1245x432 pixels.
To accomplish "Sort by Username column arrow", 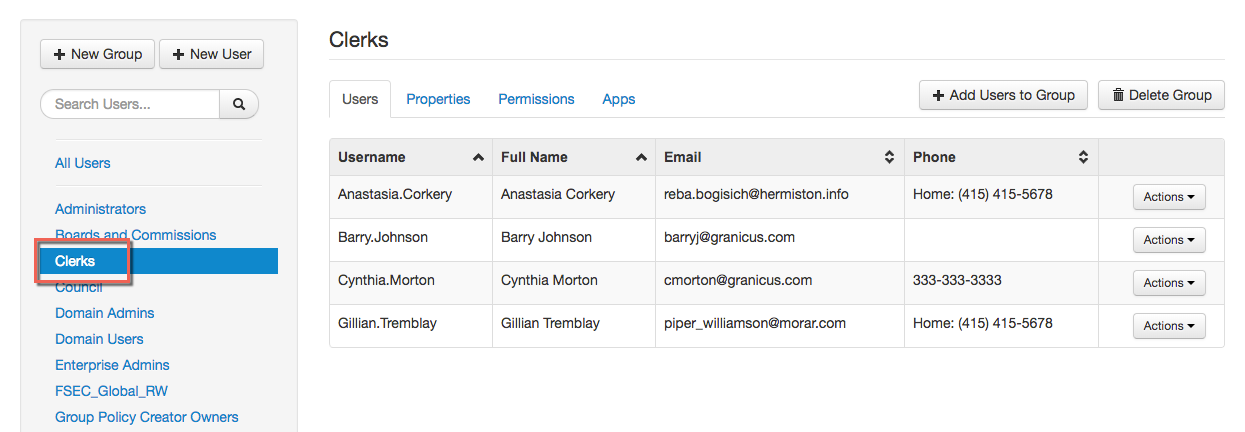I will pos(479,158).
